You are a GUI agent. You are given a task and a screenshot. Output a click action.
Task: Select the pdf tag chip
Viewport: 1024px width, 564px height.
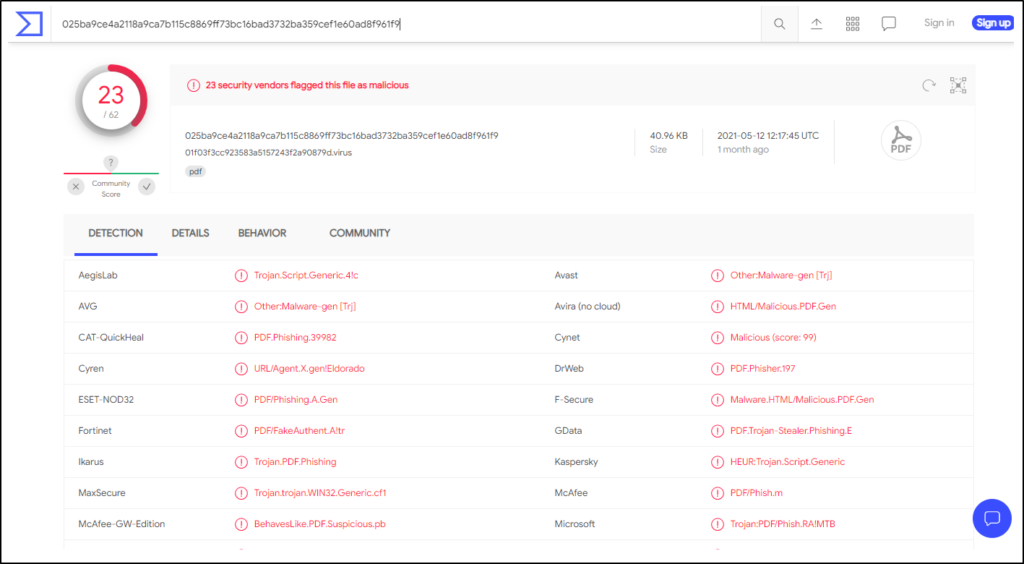[x=195, y=172]
